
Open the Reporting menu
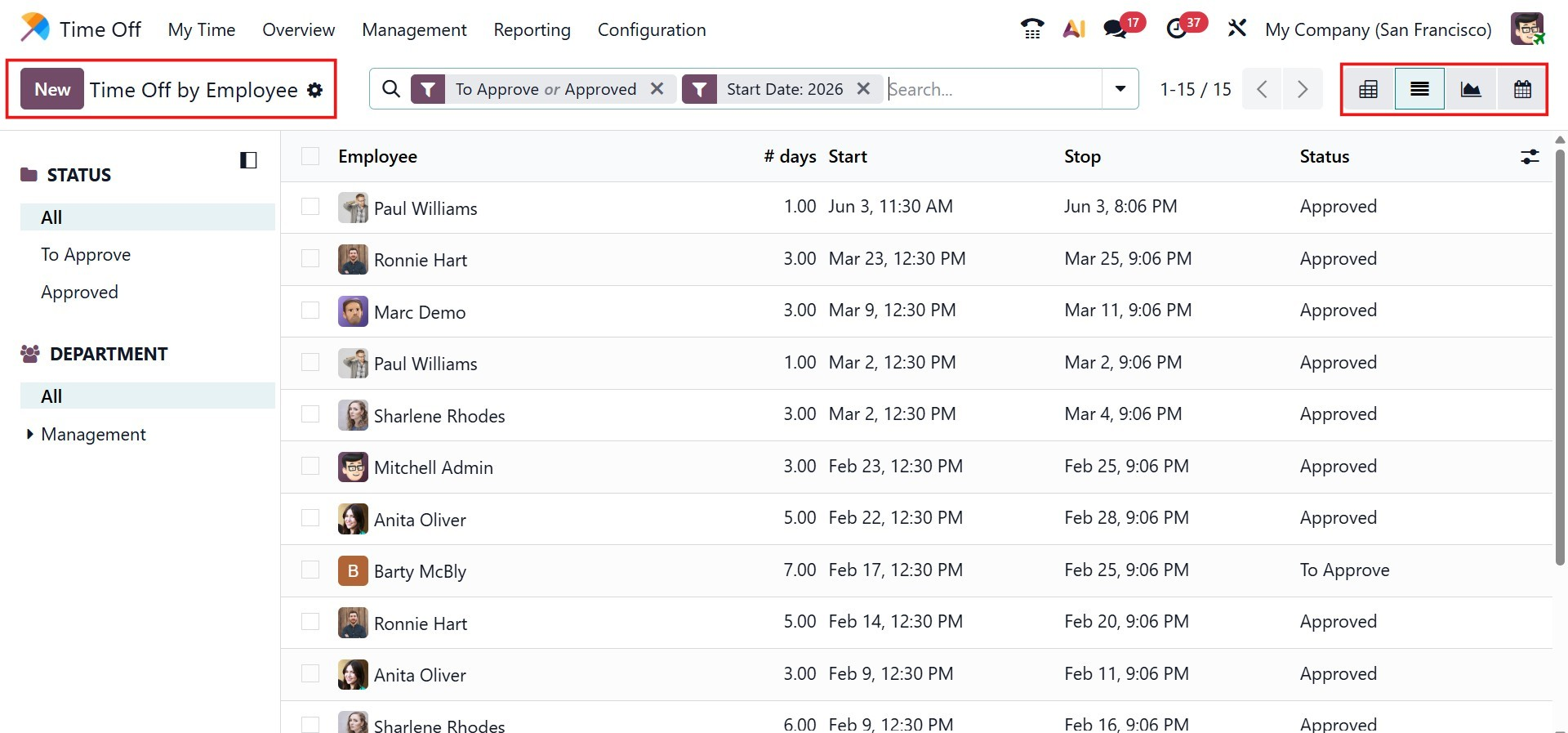tap(532, 30)
